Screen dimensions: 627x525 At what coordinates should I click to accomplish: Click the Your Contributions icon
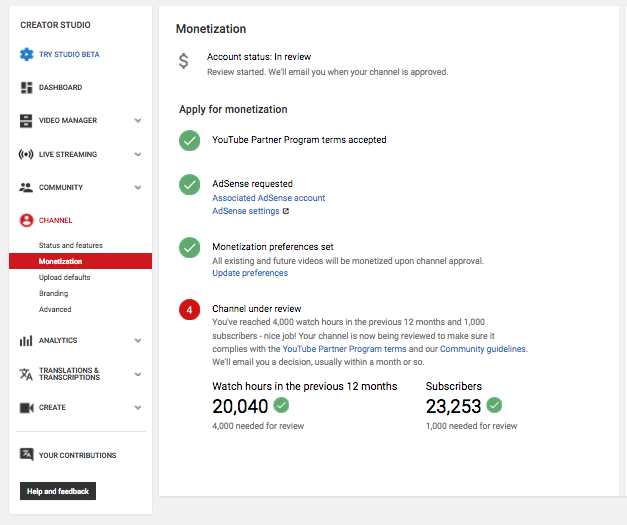point(26,455)
